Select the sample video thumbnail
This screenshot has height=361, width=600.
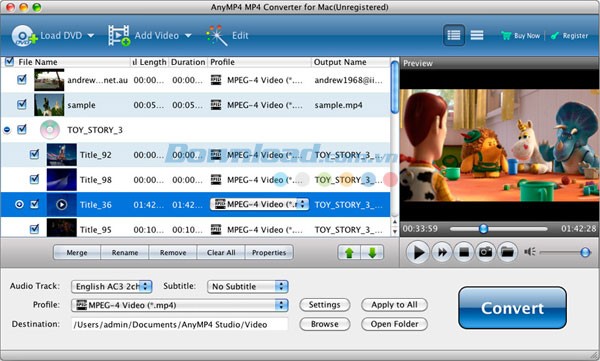pyautogui.click(x=49, y=105)
